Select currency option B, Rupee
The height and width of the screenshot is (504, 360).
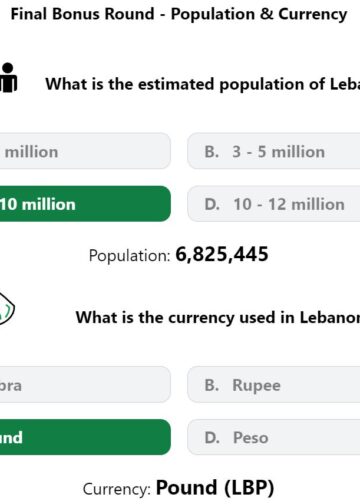274,385
